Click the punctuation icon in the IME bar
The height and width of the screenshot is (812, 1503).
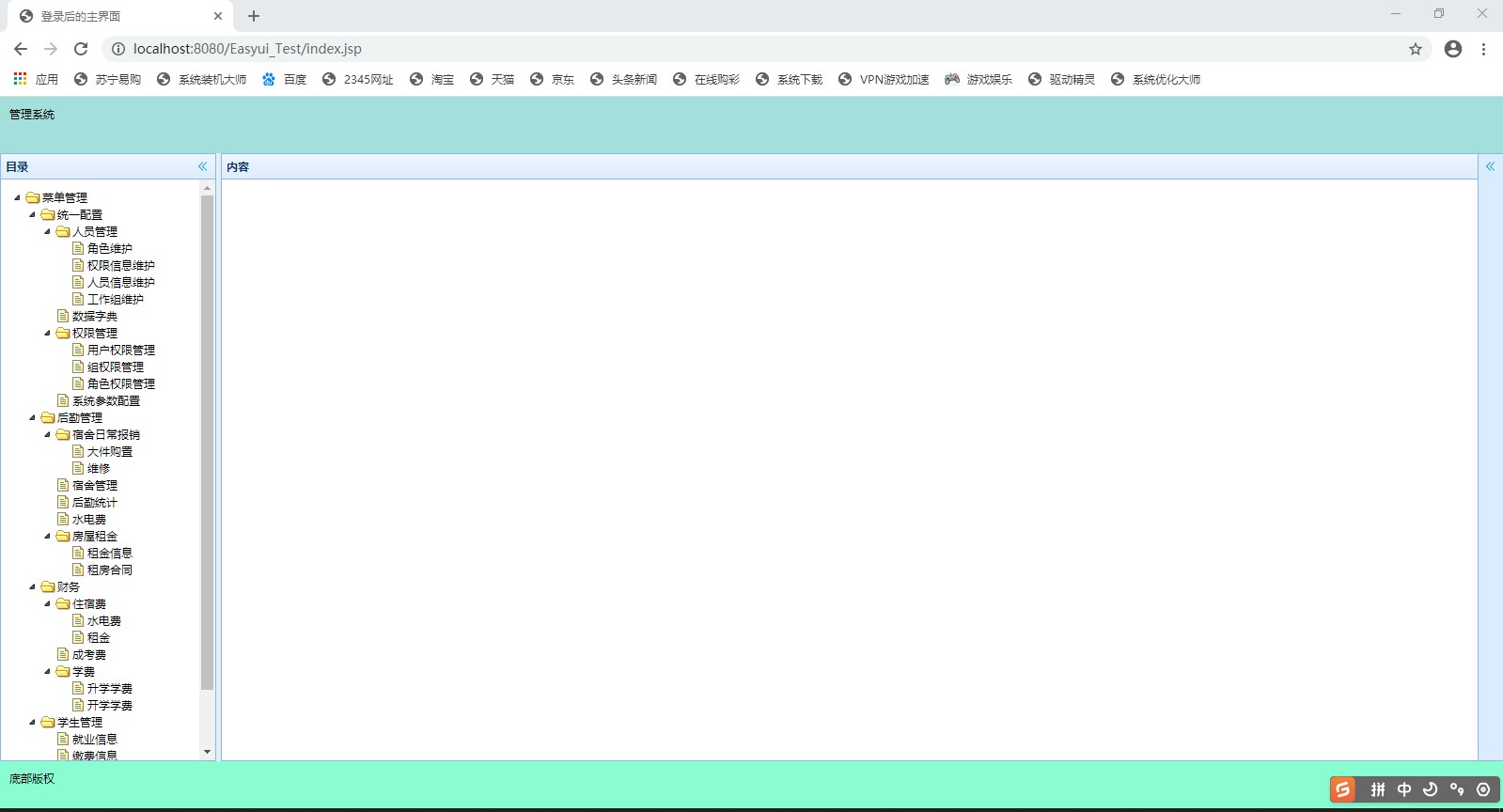1457,789
